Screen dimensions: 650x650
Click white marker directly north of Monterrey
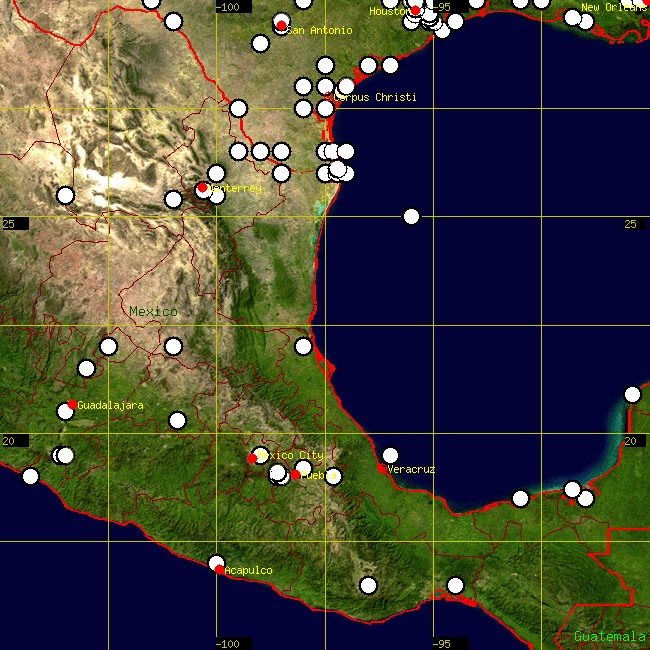(216, 173)
